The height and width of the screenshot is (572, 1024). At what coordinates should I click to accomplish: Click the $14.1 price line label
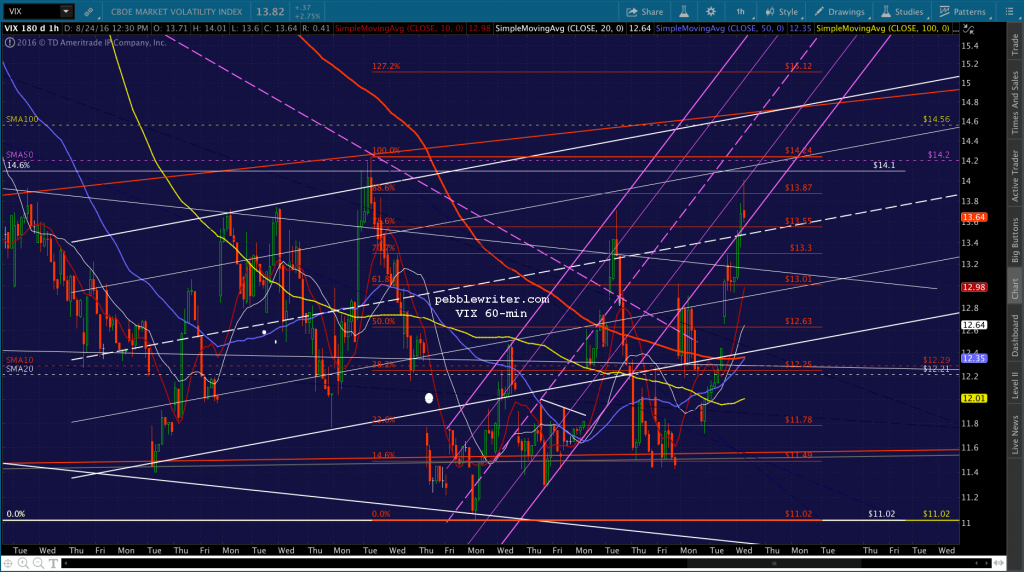pyautogui.click(x=884, y=165)
